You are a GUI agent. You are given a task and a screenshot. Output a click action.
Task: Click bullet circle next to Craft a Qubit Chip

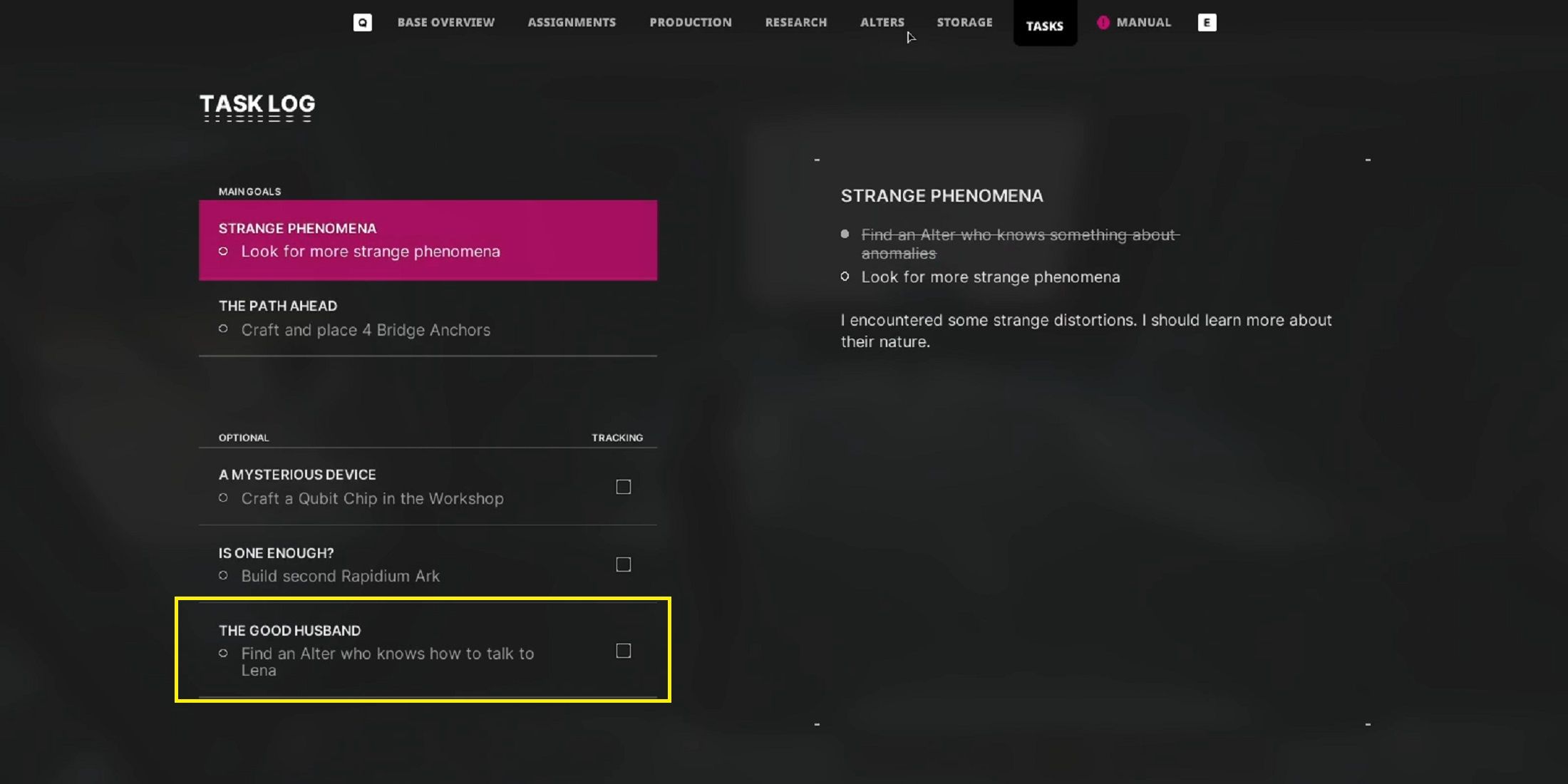point(223,498)
